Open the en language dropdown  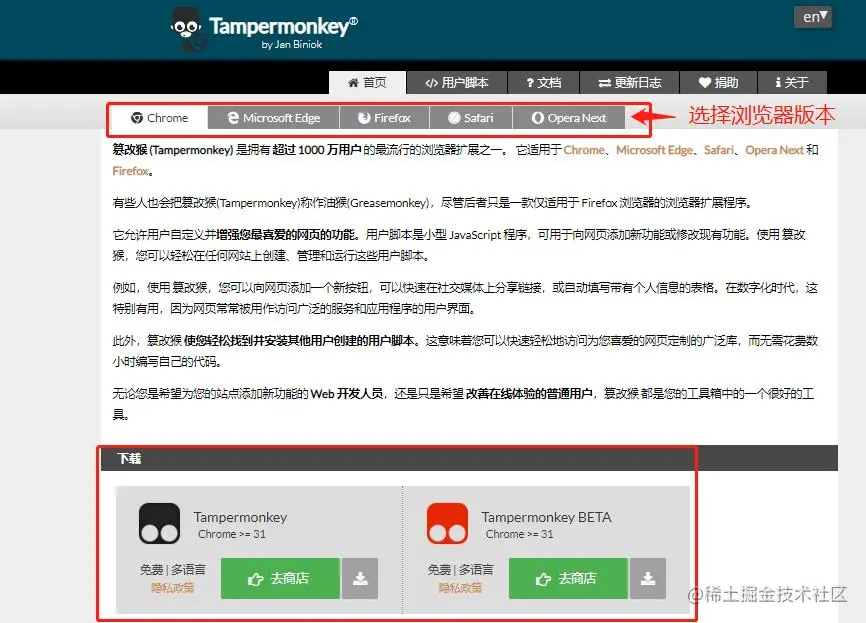click(x=813, y=17)
